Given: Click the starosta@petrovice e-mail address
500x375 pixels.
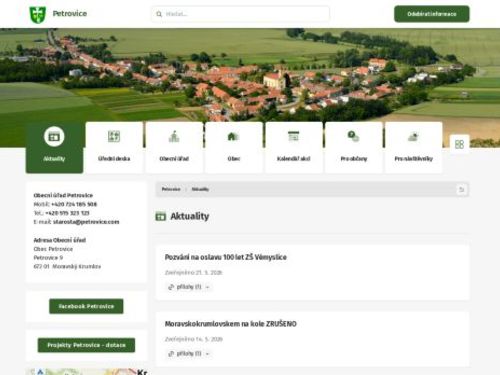Looking at the screenshot, I should [86, 222].
